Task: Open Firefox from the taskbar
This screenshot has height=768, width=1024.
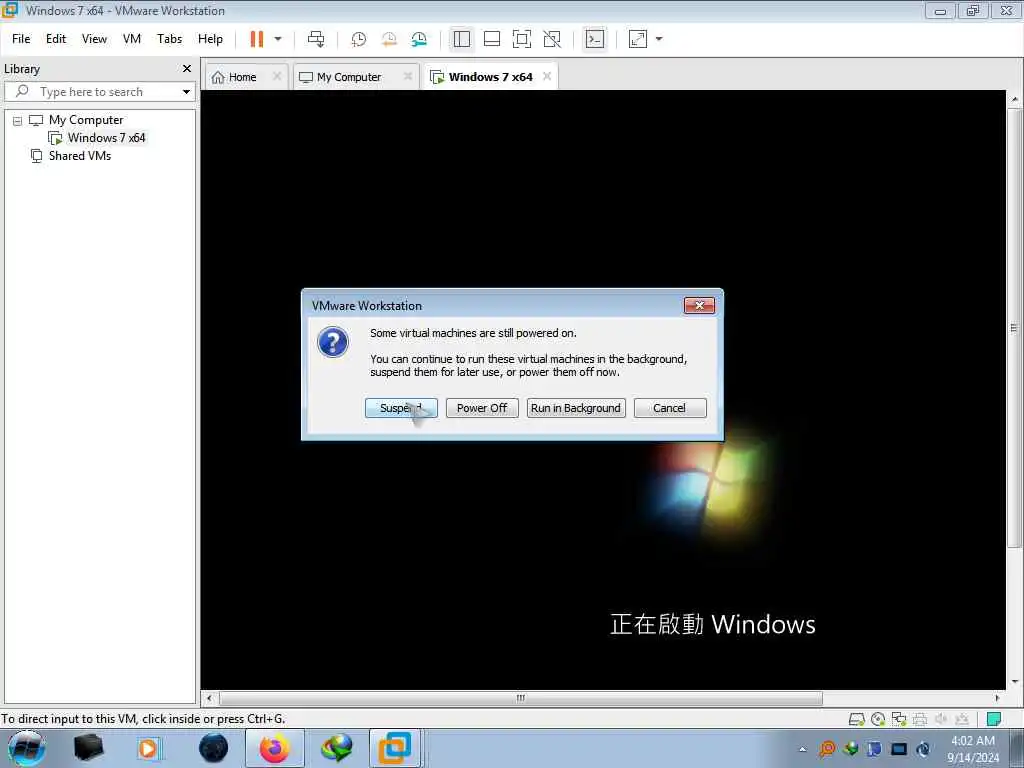Action: click(x=275, y=748)
